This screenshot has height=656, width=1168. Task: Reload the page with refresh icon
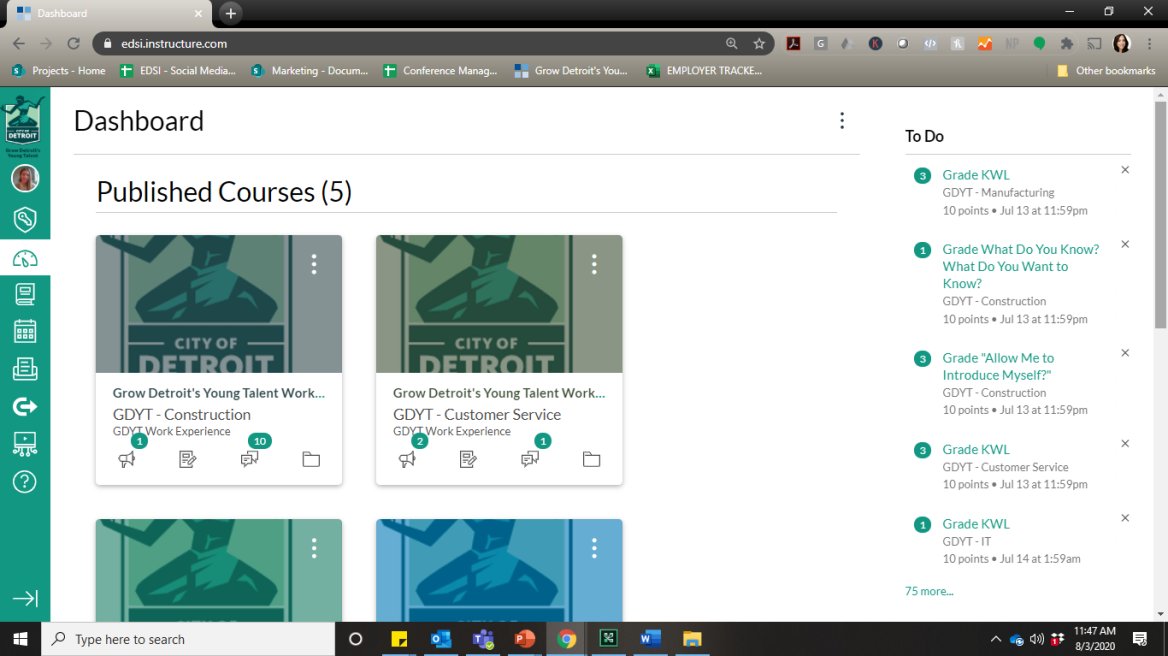click(73, 44)
